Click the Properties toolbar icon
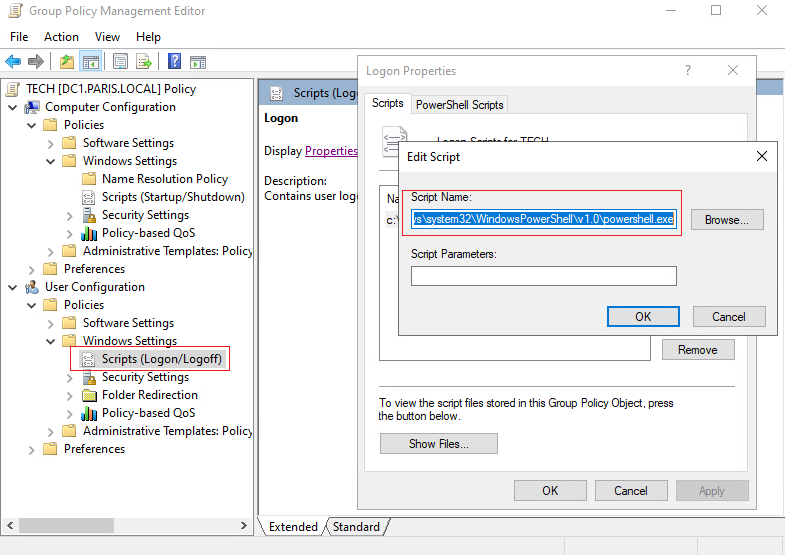Viewport: 785px width, 555px height. click(x=120, y=62)
